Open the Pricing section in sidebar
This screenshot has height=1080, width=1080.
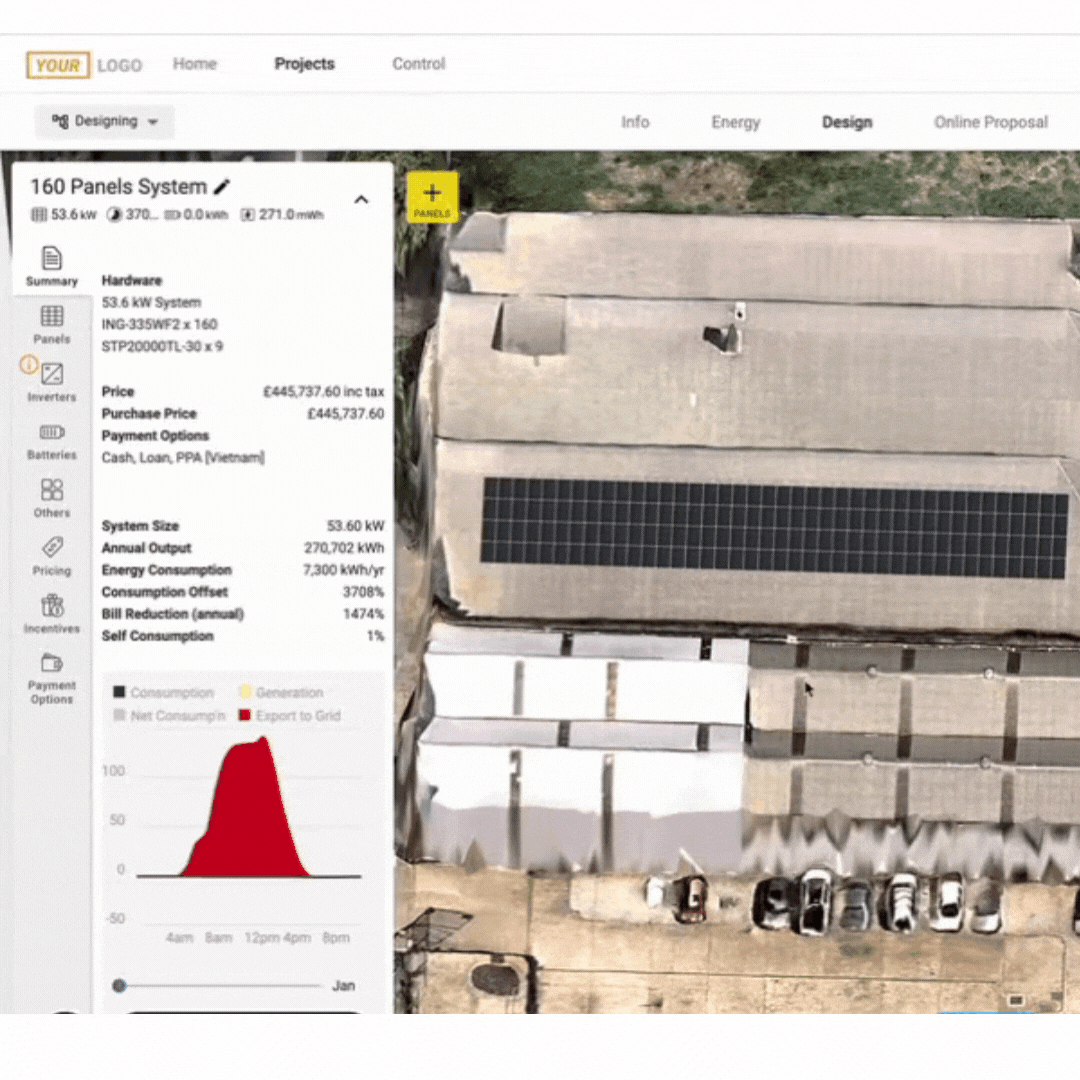[x=52, y=556]
